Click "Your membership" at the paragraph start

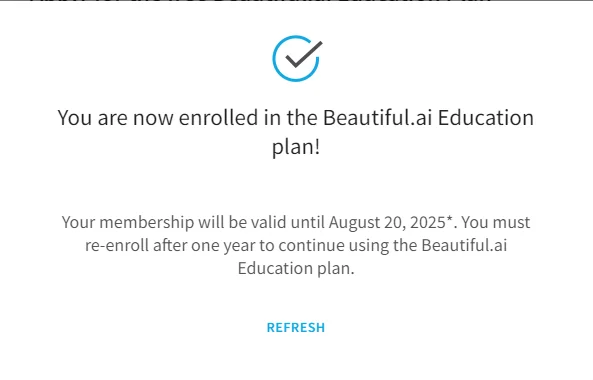[x=128, y=223]
